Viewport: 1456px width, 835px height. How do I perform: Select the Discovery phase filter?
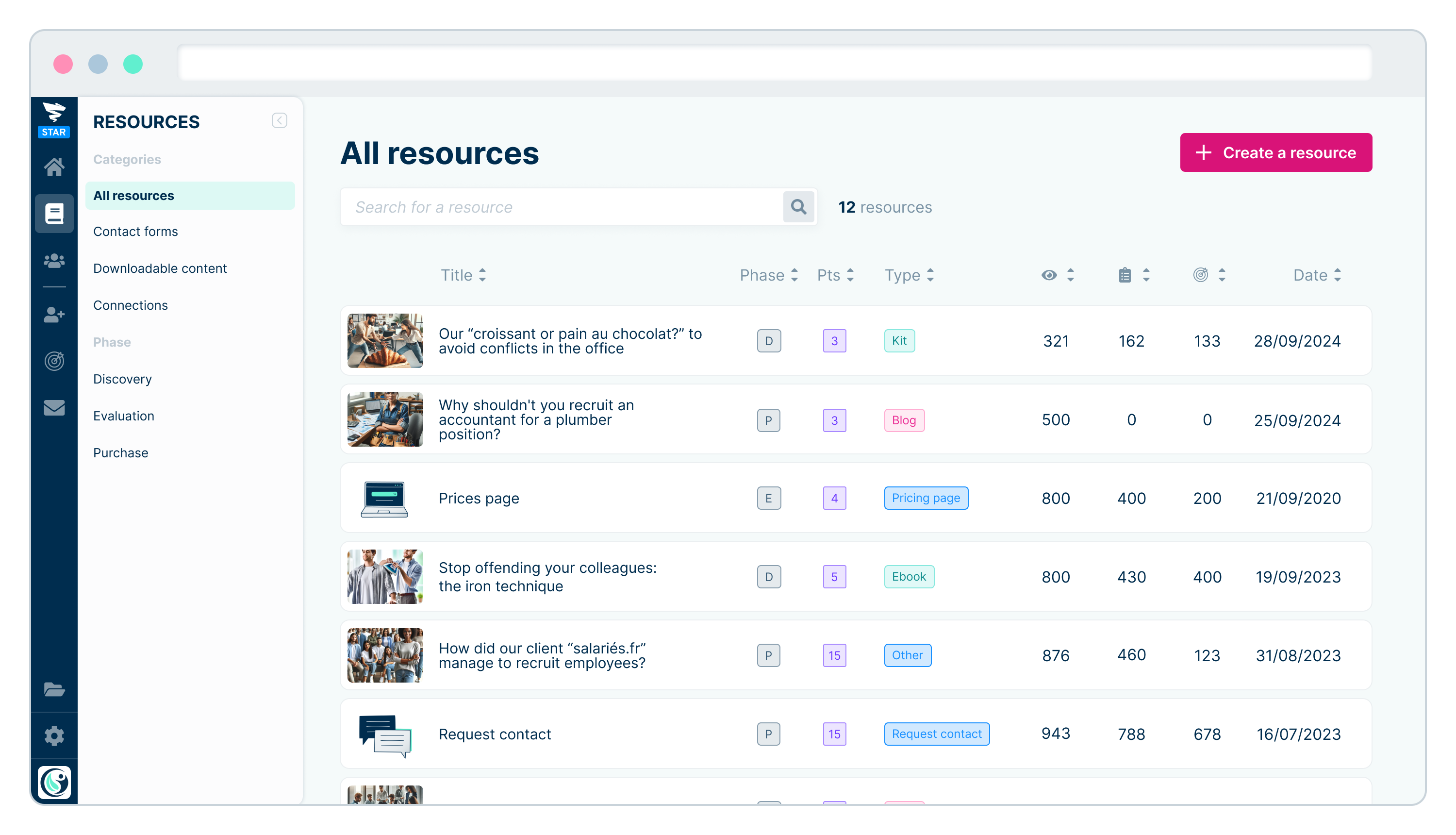click(122, 379)
